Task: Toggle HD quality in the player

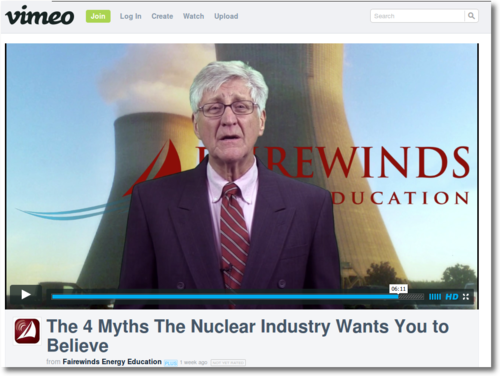Action: 452,297
